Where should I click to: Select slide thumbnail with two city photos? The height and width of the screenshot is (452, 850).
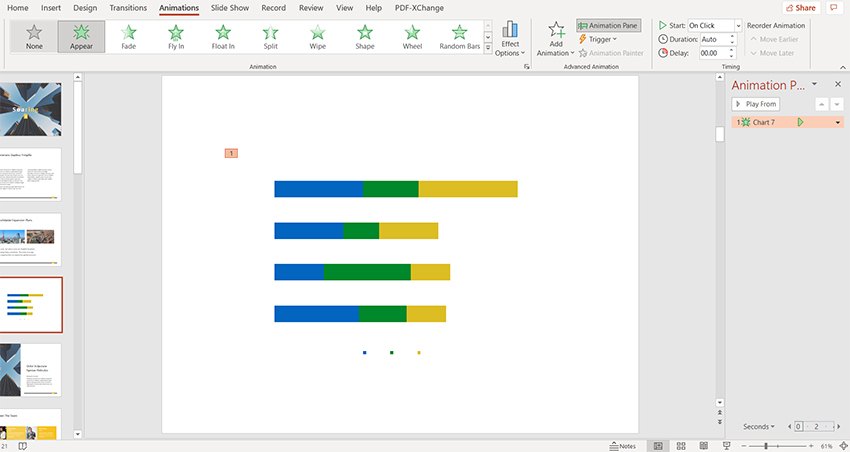coord(30,240)
